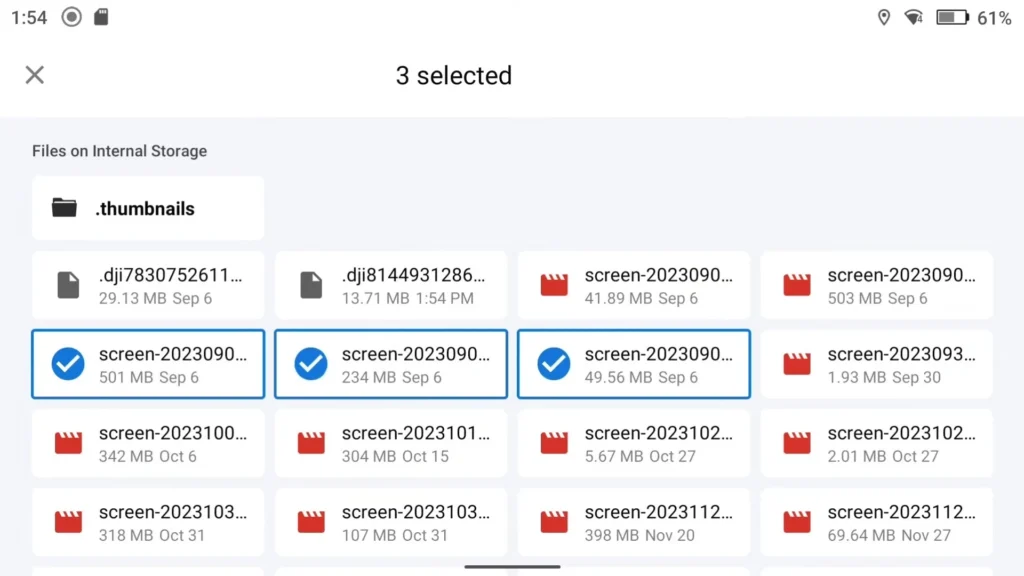Viewport: 1024px width, 576px height.
Task: Tap the navigation gesture bar
Action: point(512,567)
